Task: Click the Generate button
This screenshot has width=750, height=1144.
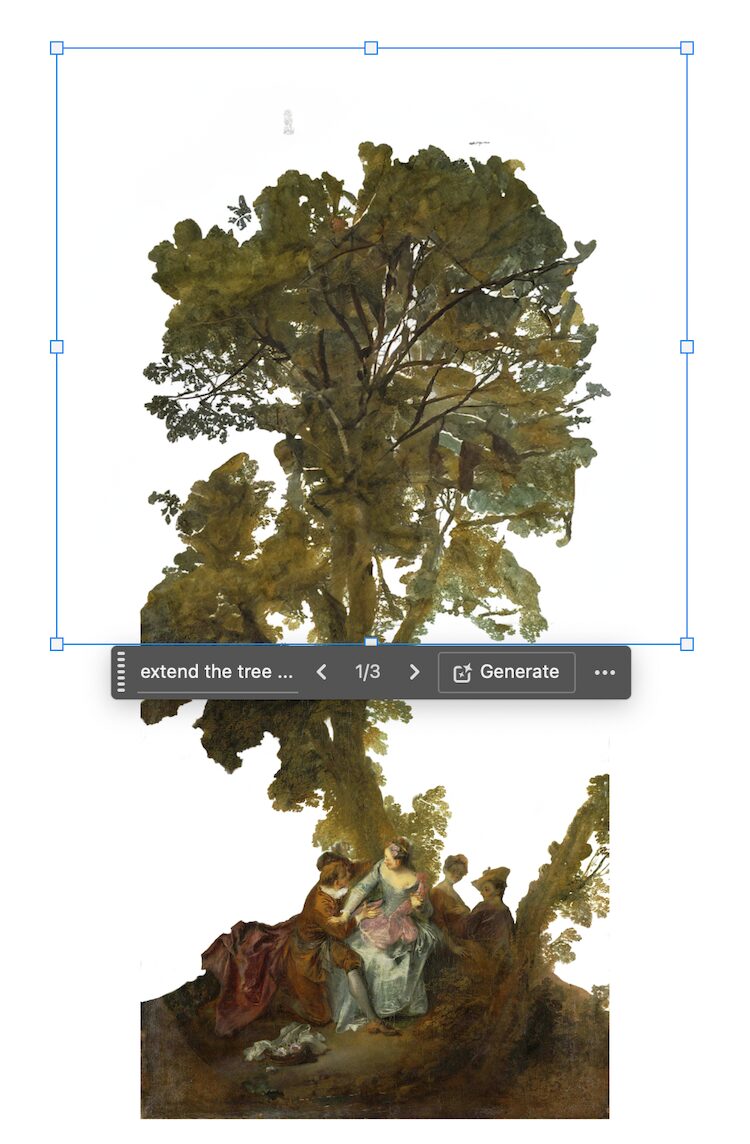Action: click(x=506, y=672)
